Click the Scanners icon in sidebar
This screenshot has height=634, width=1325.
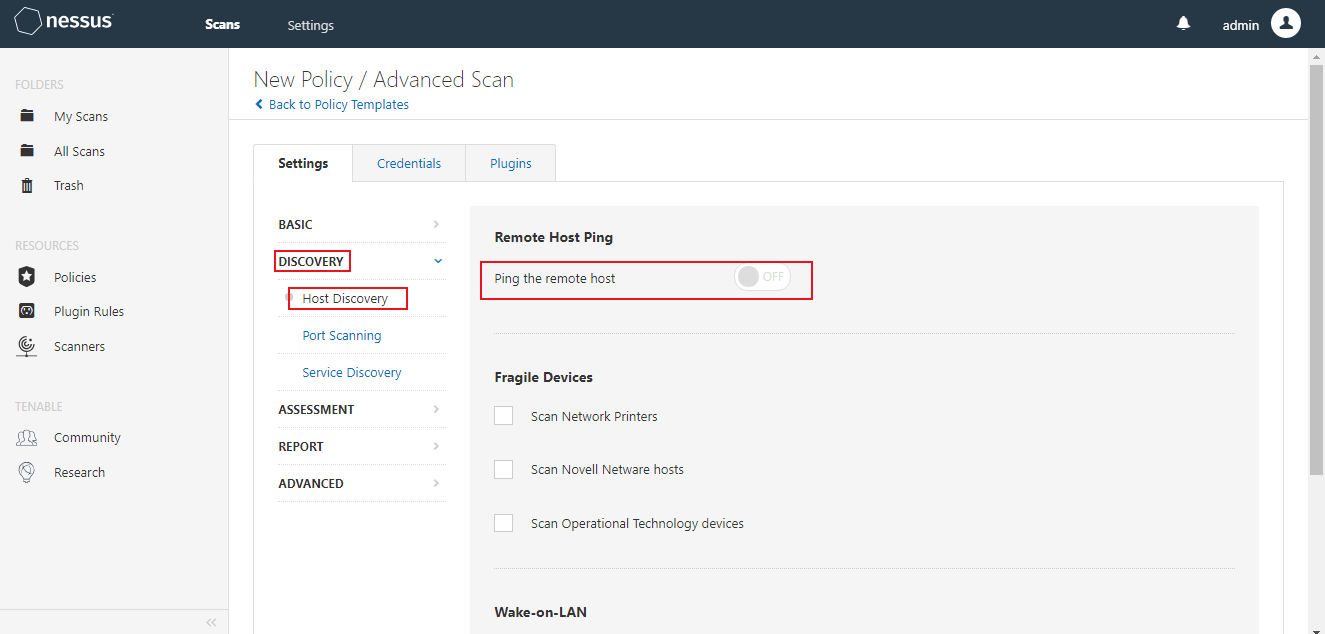coord(28,346)
